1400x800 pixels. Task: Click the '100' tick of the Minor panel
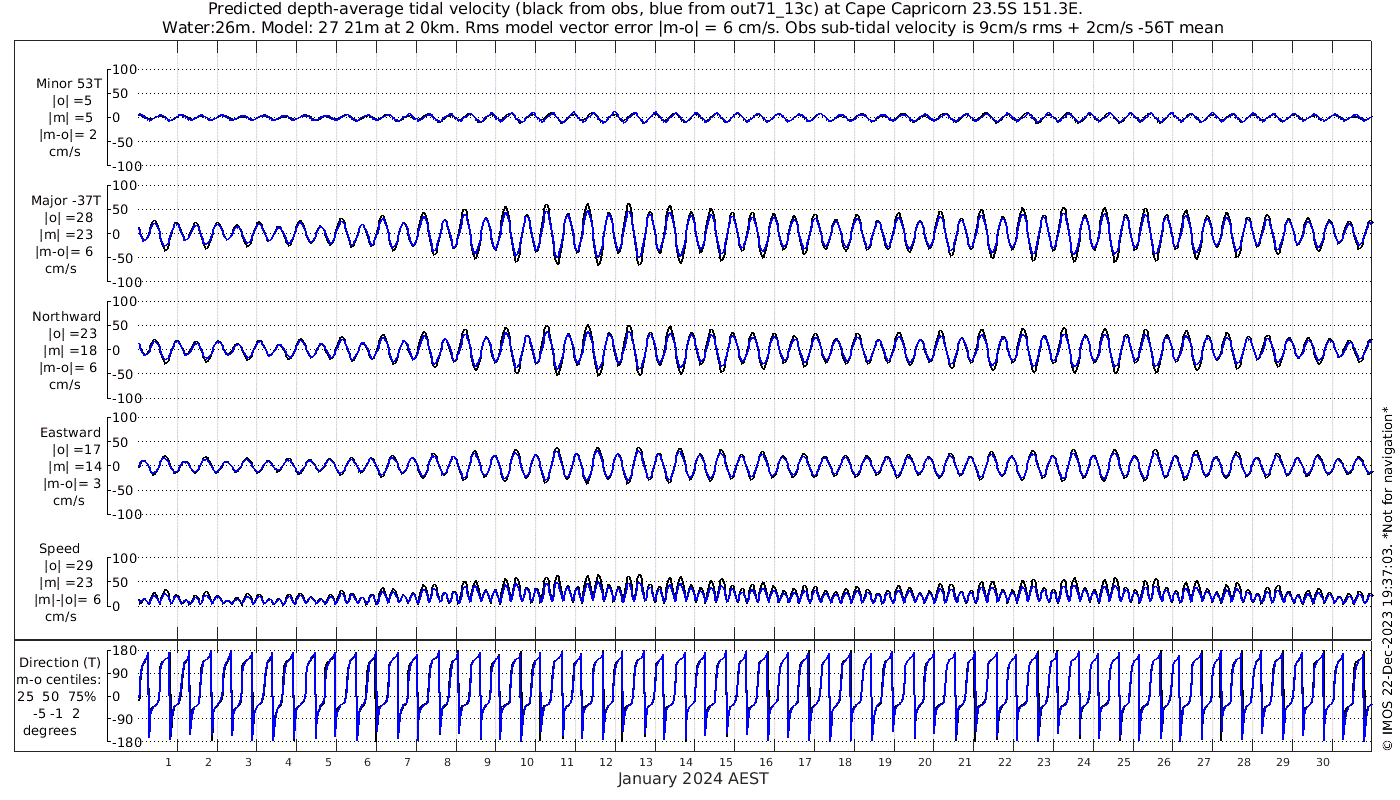[122, 69]
